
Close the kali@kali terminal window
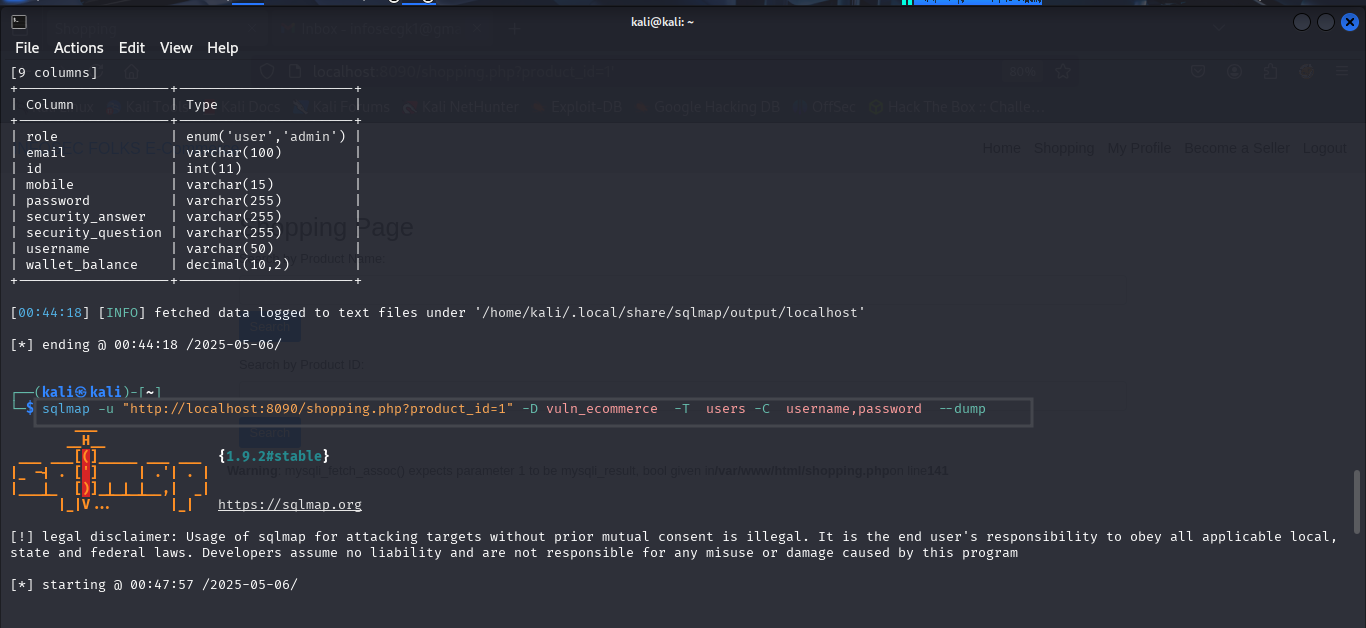click(1350, 22)
